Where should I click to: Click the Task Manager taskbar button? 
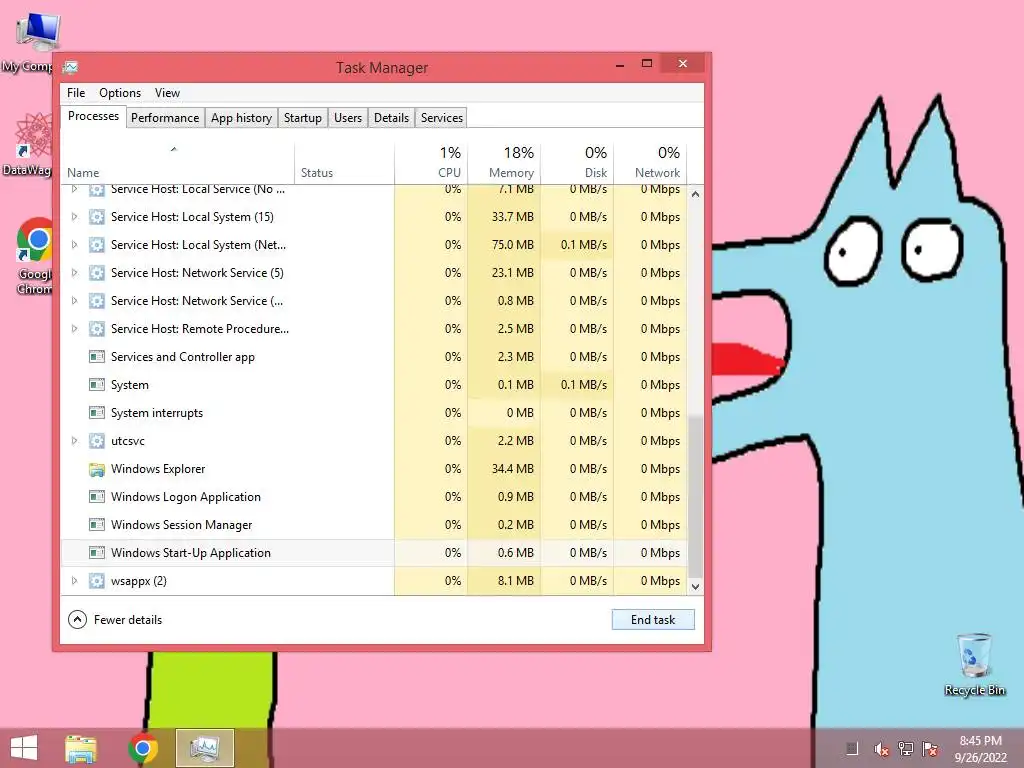[204, 748]
